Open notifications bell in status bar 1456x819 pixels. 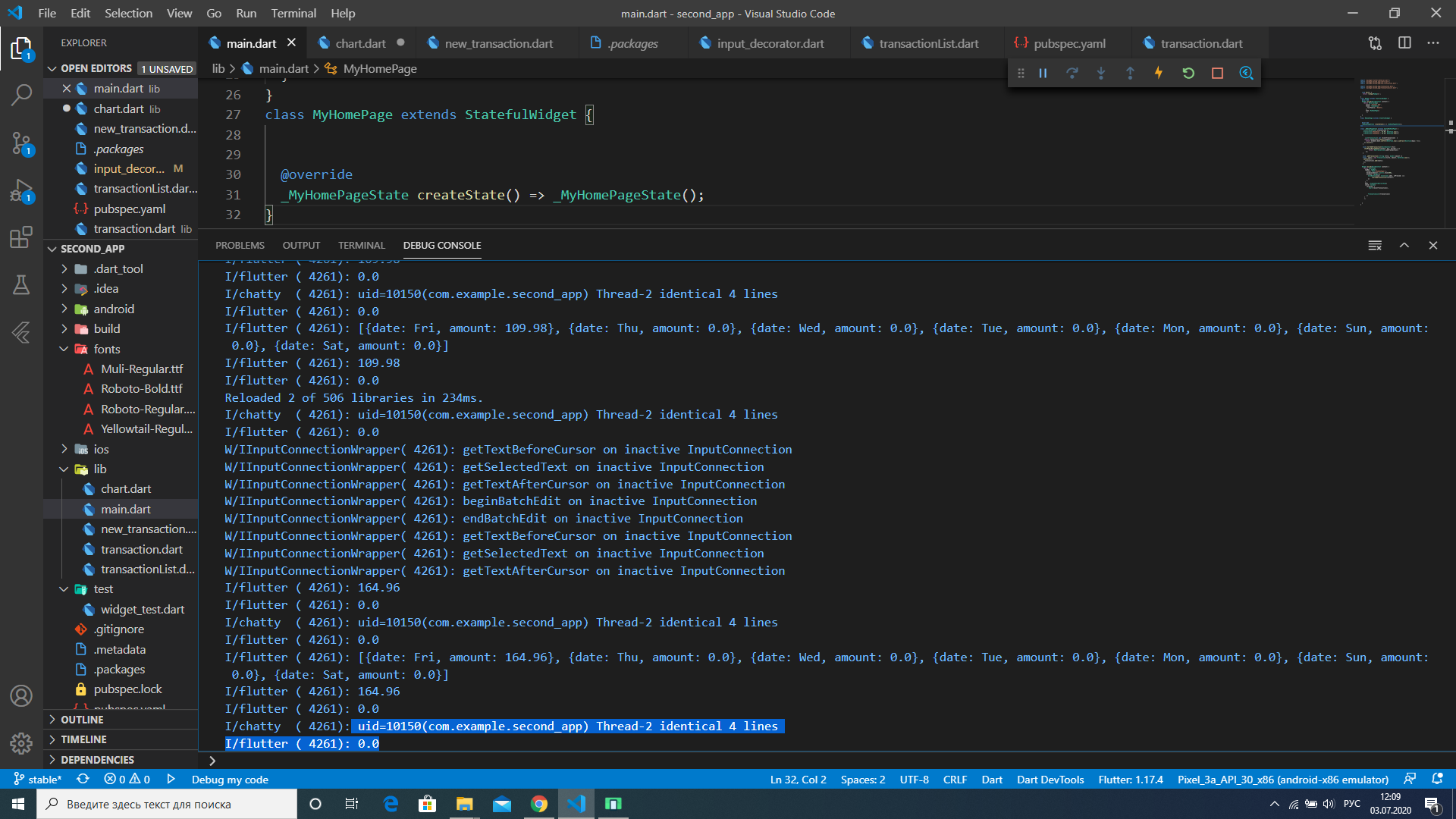1437,780
